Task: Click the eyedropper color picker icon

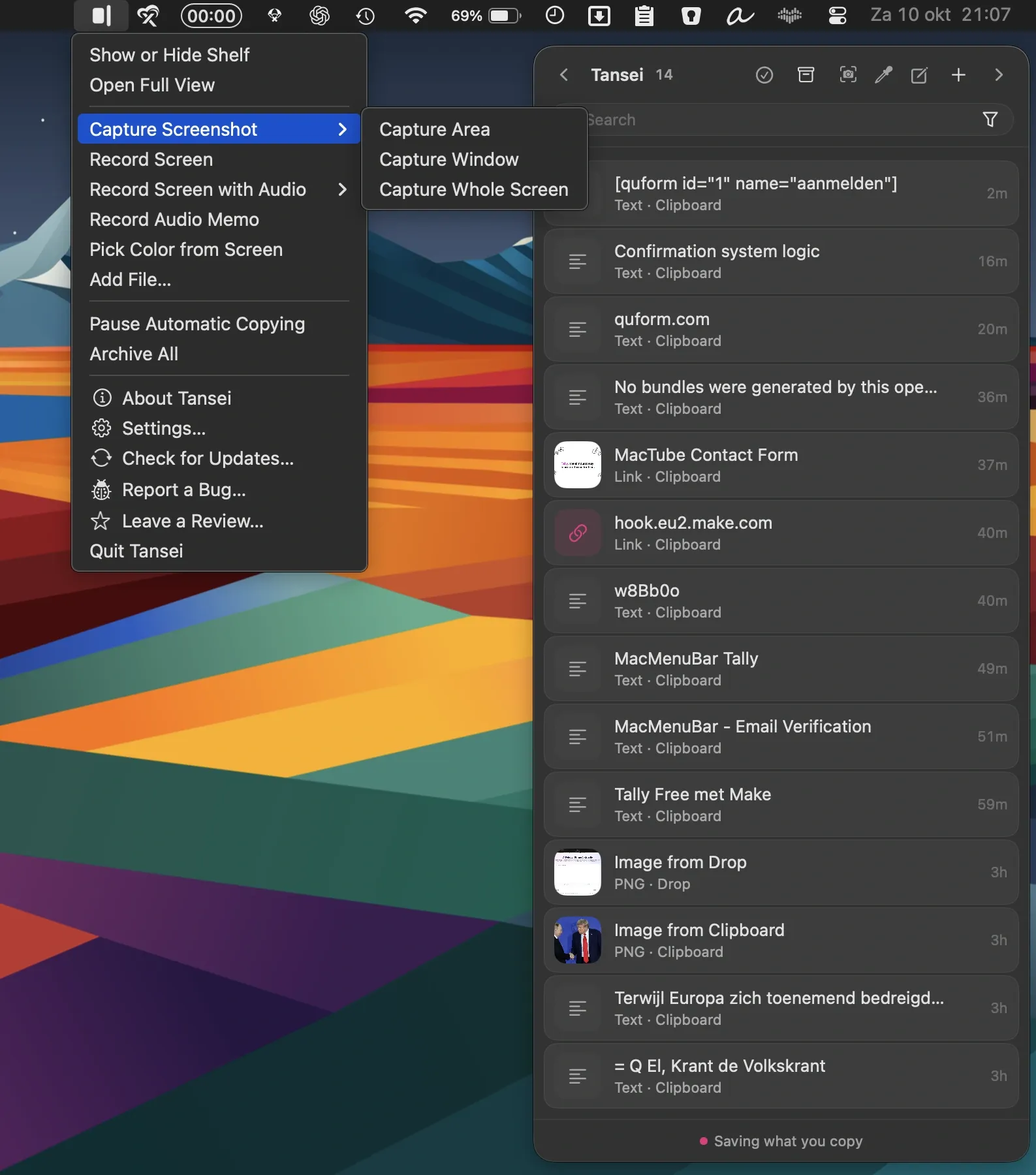Action: (x=883, y=75)
